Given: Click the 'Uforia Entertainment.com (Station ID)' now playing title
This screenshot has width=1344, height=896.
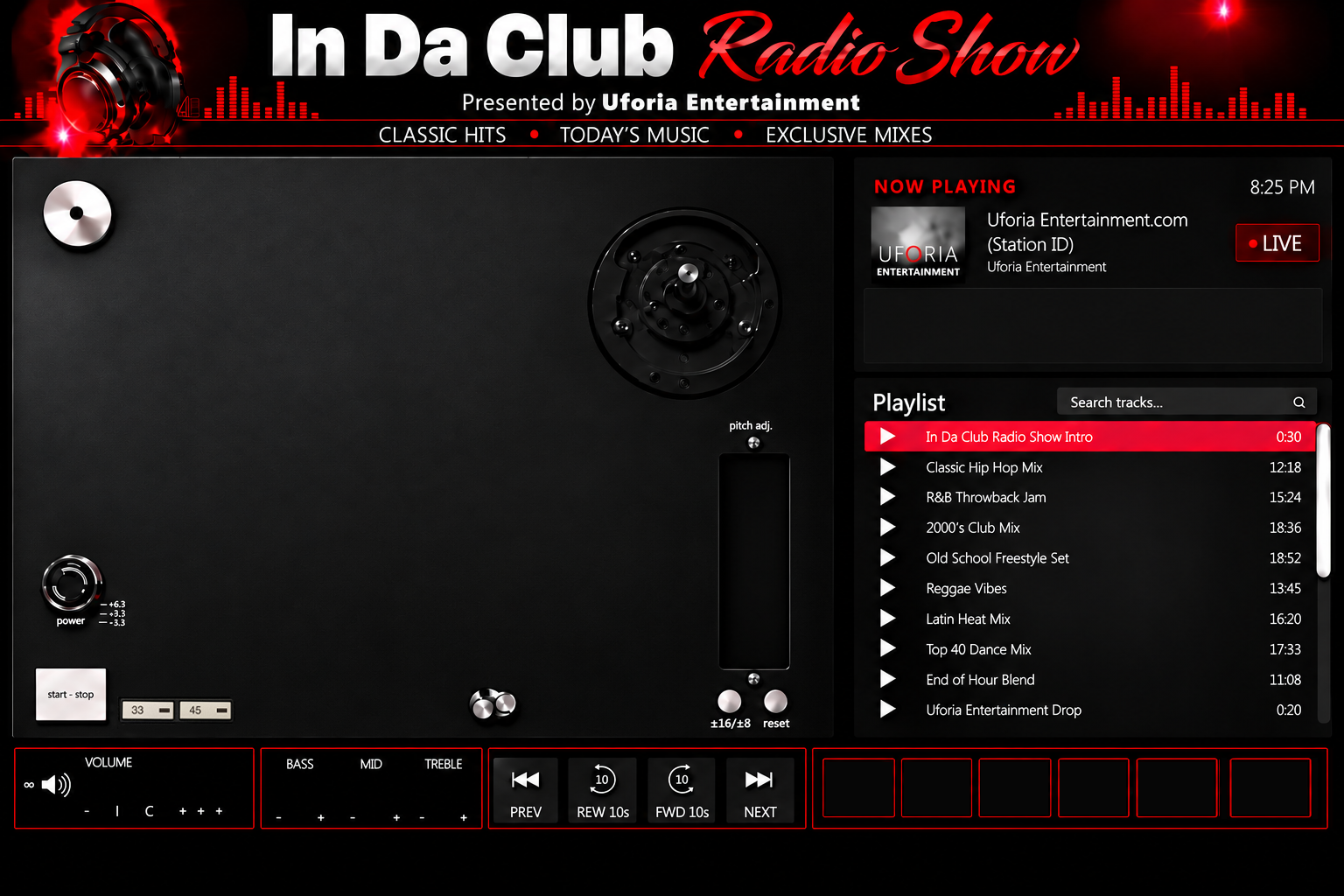Looking at the screenshot, I should pyautogui.click(x=1087, y=232).
